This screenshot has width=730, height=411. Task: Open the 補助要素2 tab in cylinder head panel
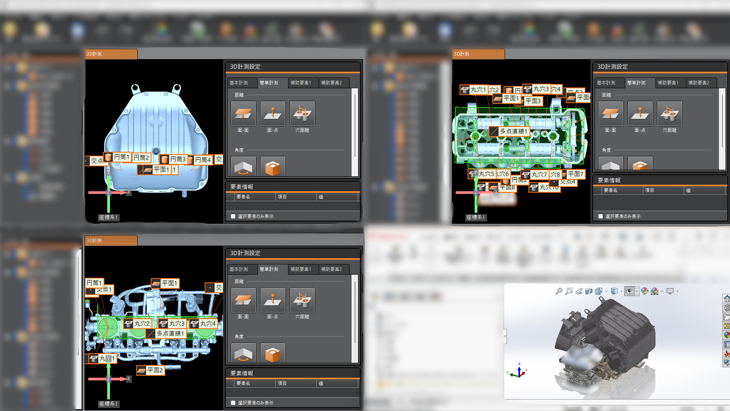(699, 83)
